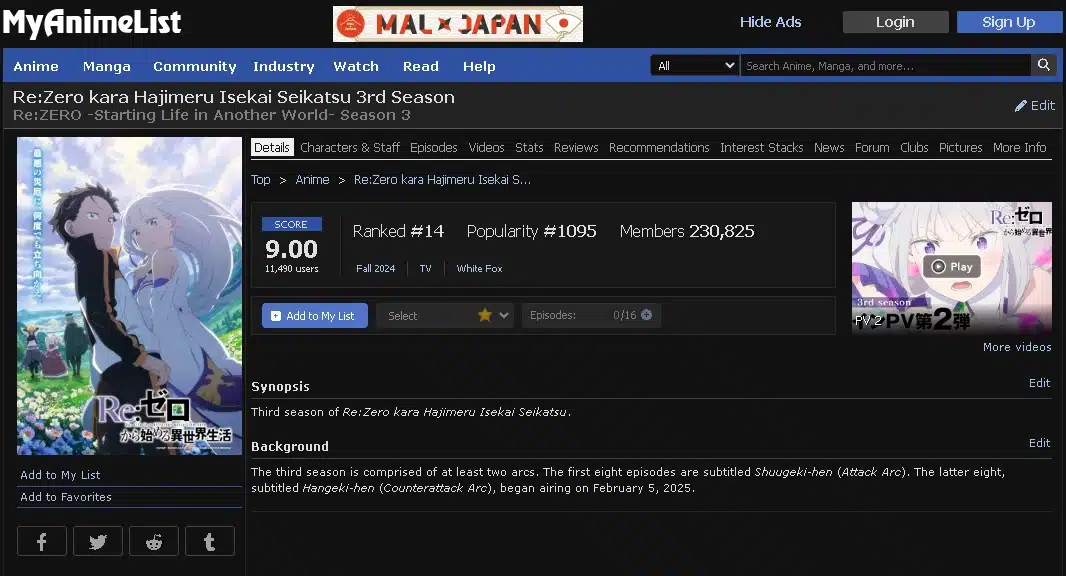Share the page on Reddit
The width and height of the screenshot is (1066, 576).
point(154,541)
